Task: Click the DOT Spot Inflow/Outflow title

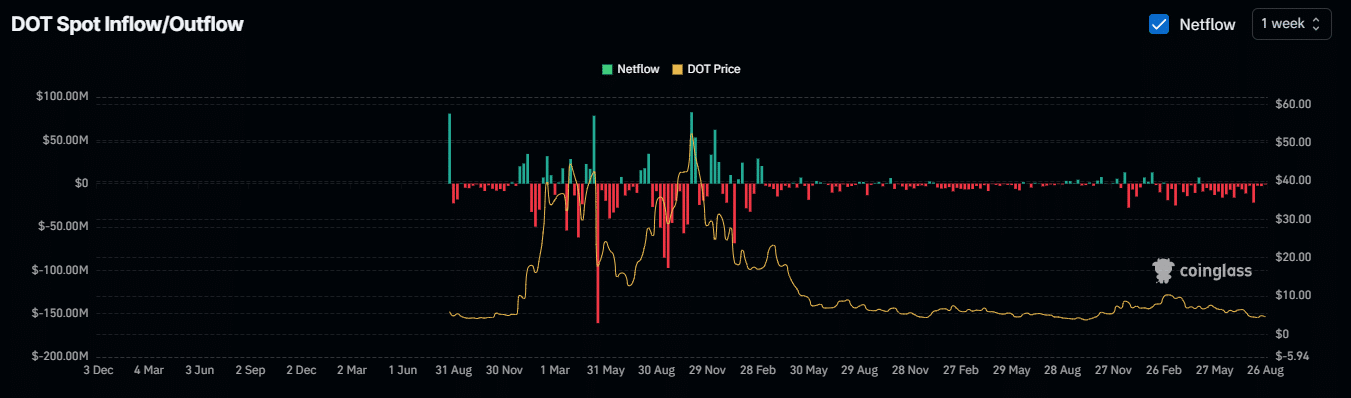Action: click(x=126, y=24)
